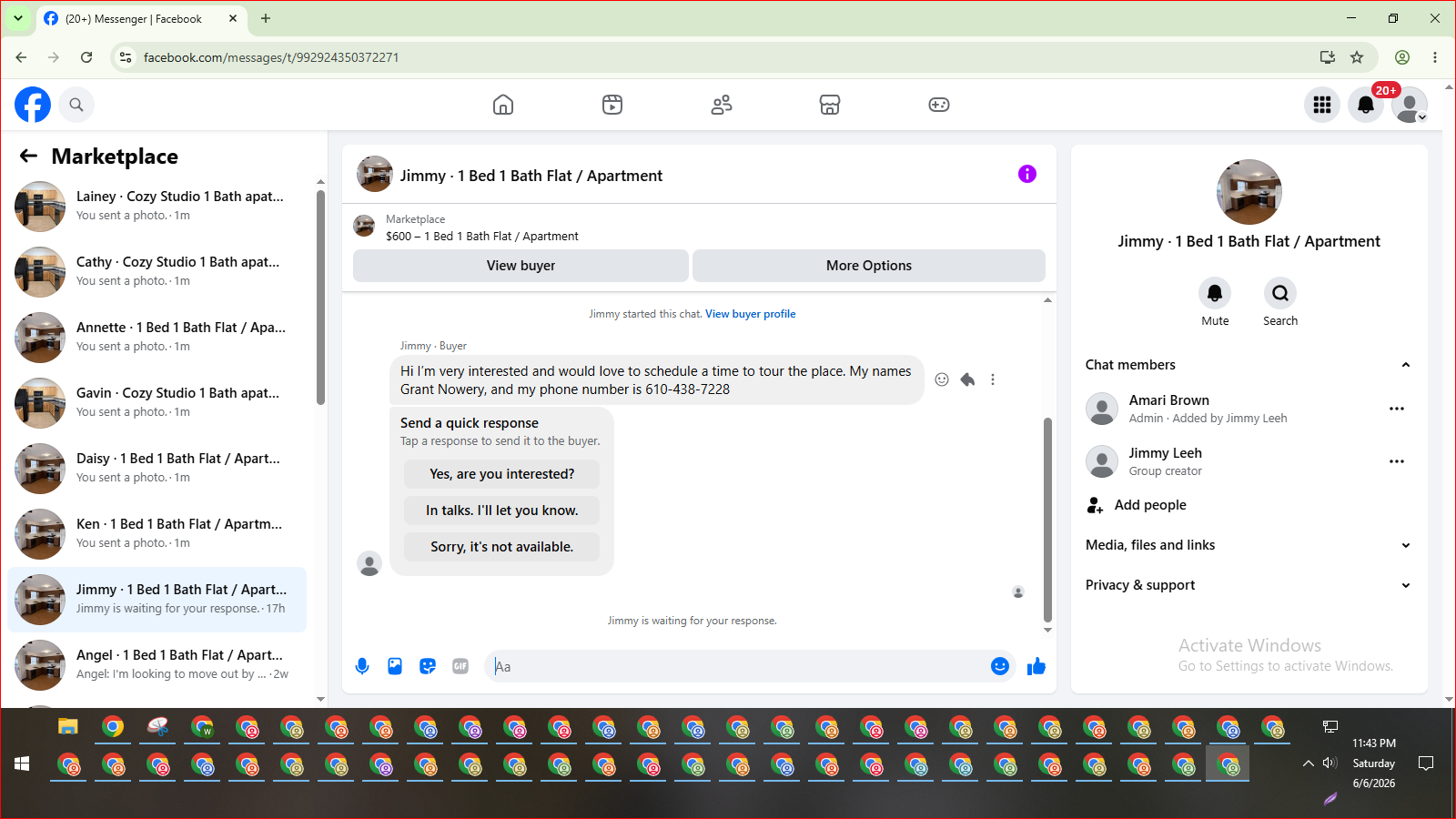Screen dimensions: 1456x819
Task: Open the Gaming controller icon
Action: pyautogui.click(x=939, y=105)
